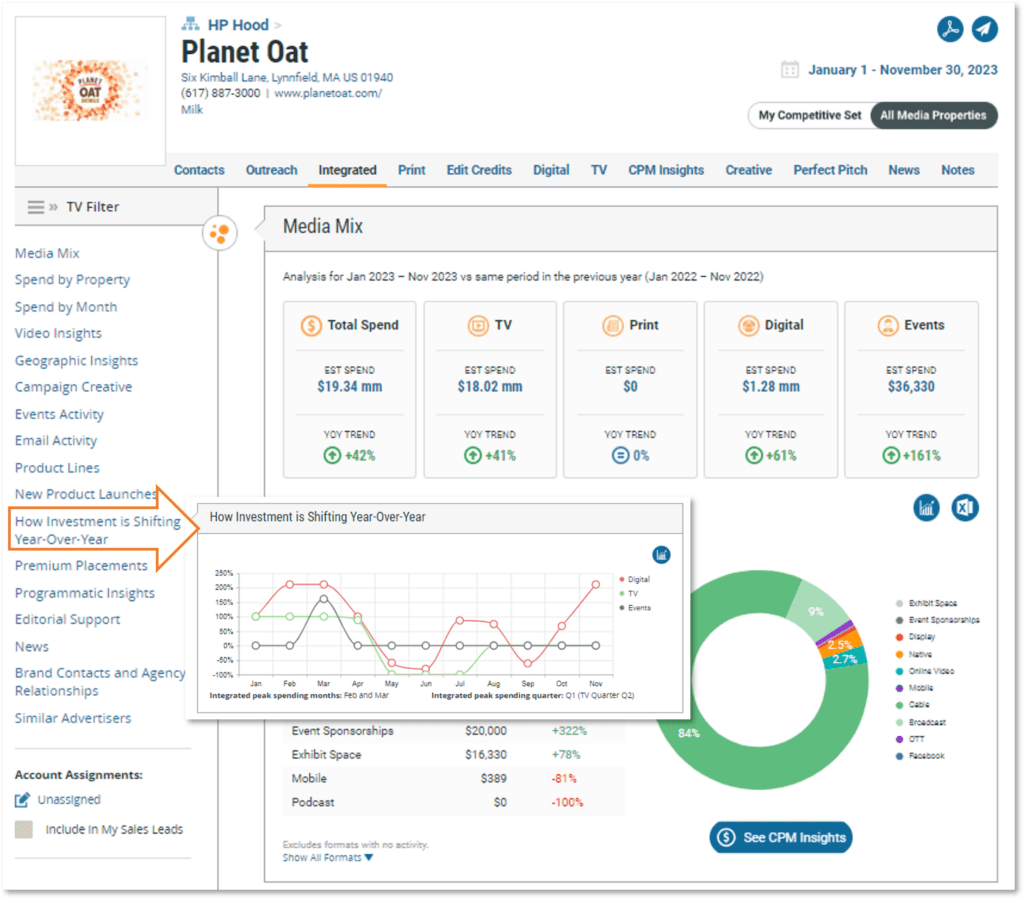The width and height of the screenshot is (1024, 899).
Task: Open Geographic Insights in sidebar
Action: (76, 361)
